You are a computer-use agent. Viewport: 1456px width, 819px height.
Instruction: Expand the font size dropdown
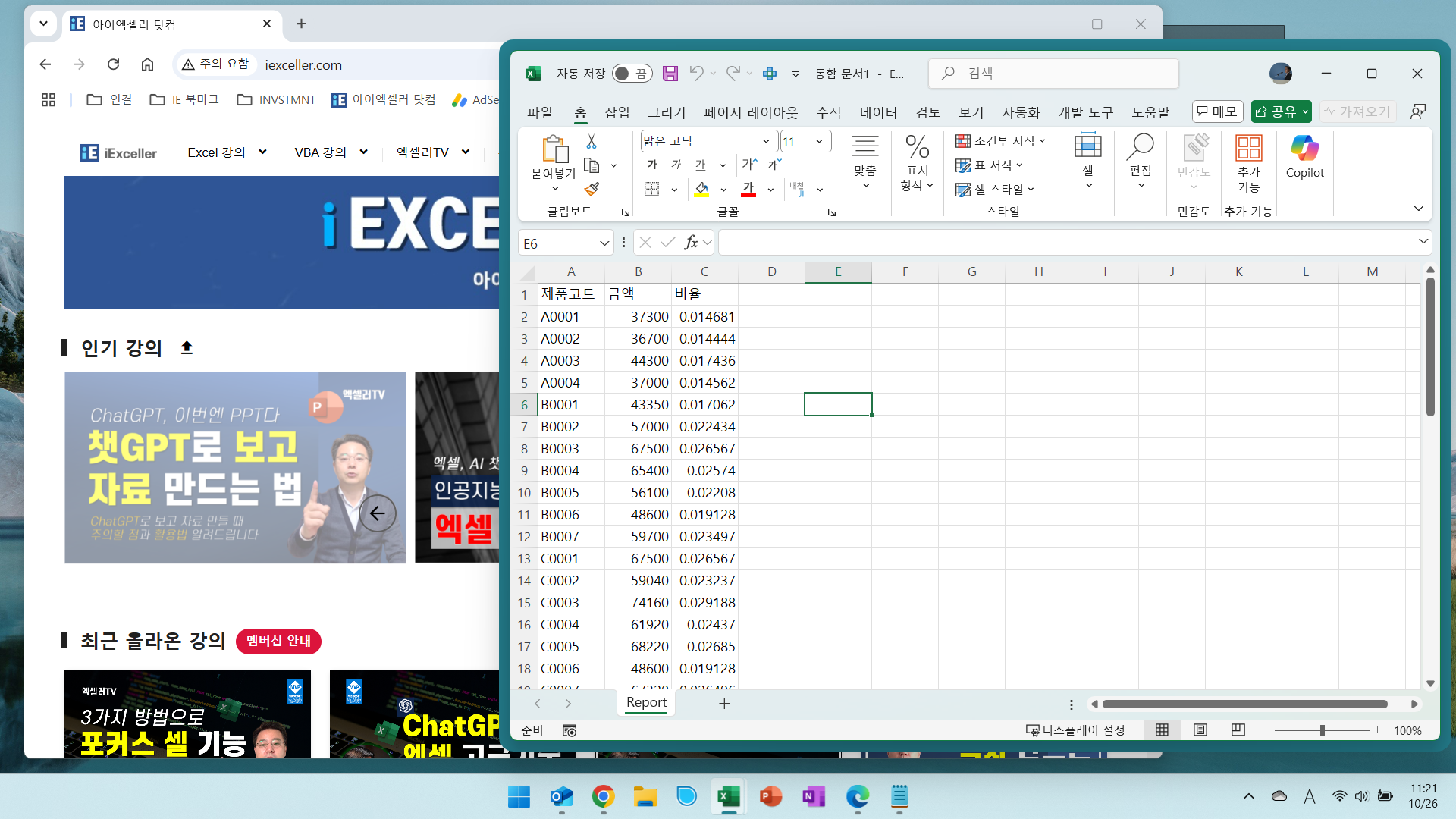click(819, 141)
